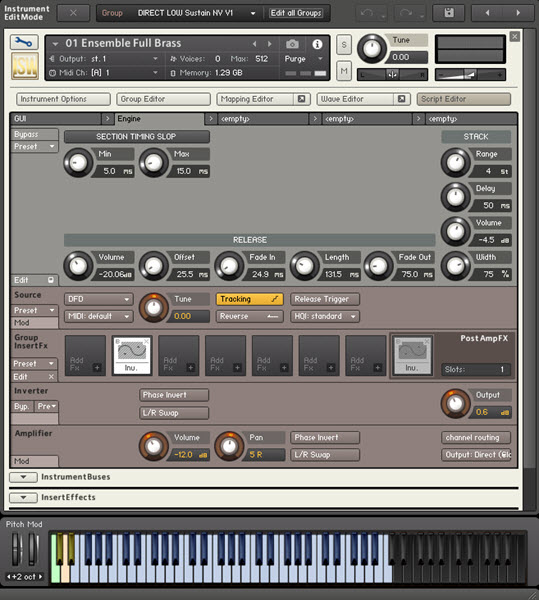
Task: Click the wrench edit-mode icon
Action: (x=24, y=42)
